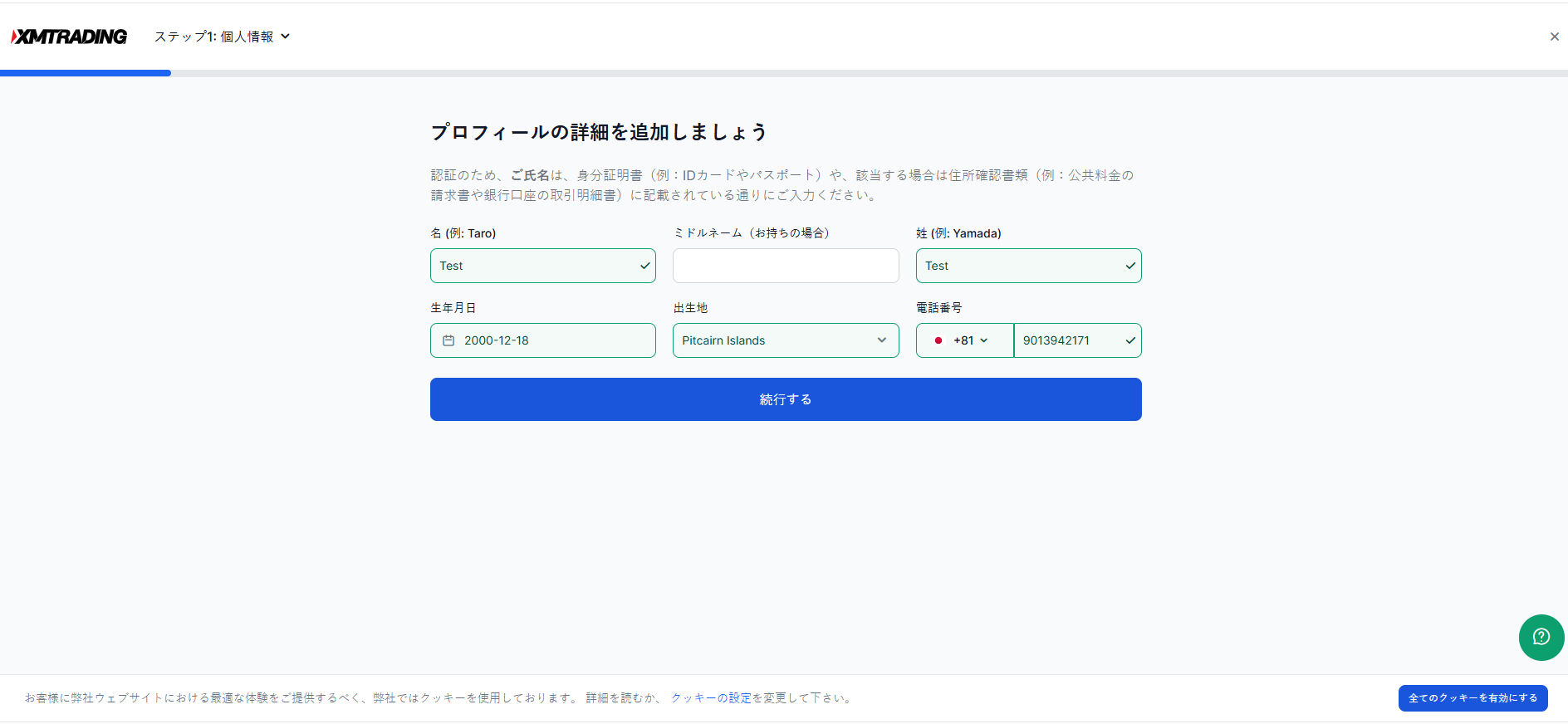Screen dimensions: 1568x724
Task: Open the +81 country code selector
Action: (x=964, y=340)
